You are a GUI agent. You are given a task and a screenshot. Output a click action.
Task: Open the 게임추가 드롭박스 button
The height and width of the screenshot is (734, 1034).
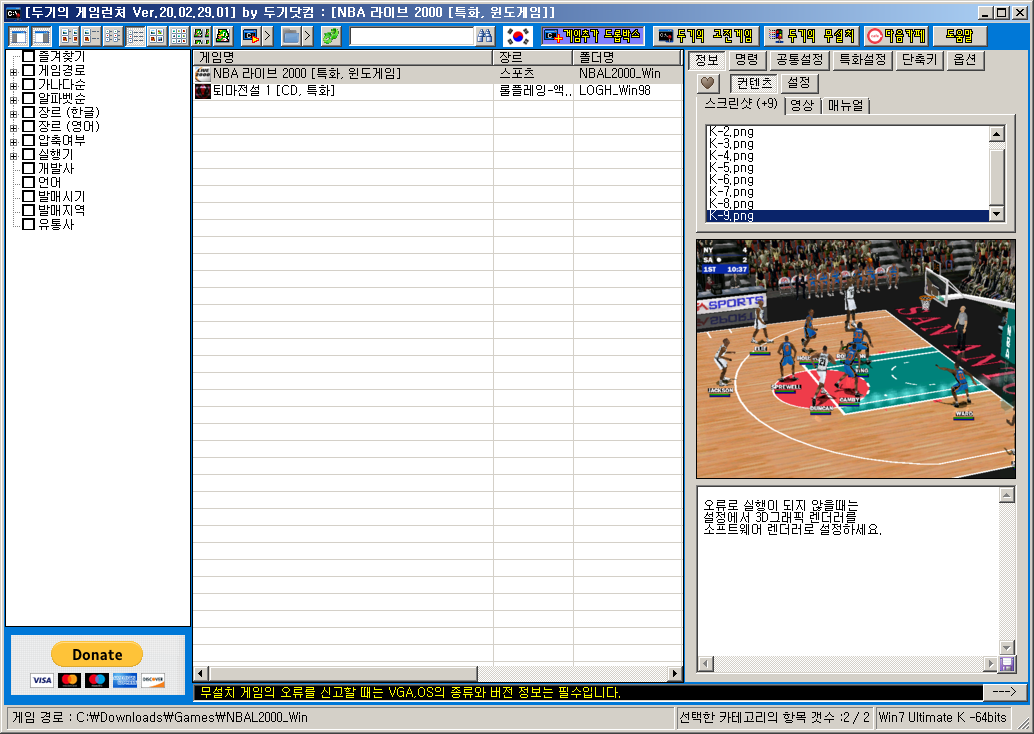[593, 36]
